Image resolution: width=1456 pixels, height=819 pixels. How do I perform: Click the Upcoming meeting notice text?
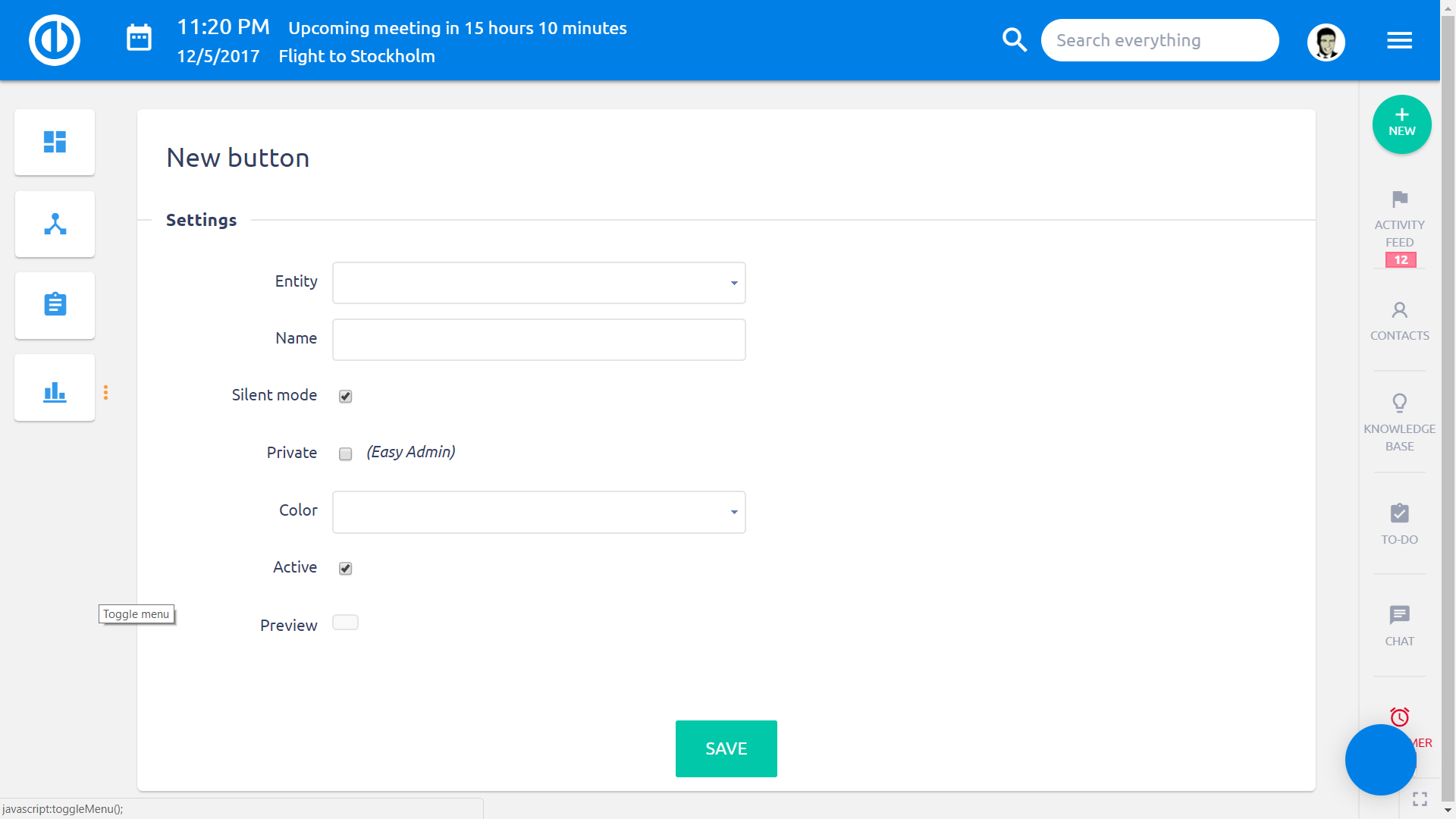pyautogui.click(x=457, y=28)
